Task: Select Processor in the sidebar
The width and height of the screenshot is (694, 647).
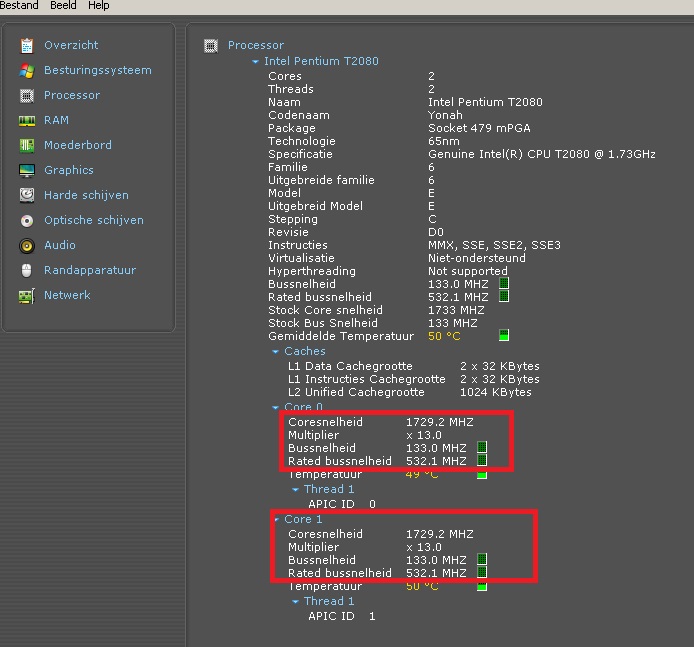Action: tap(72, 95)
